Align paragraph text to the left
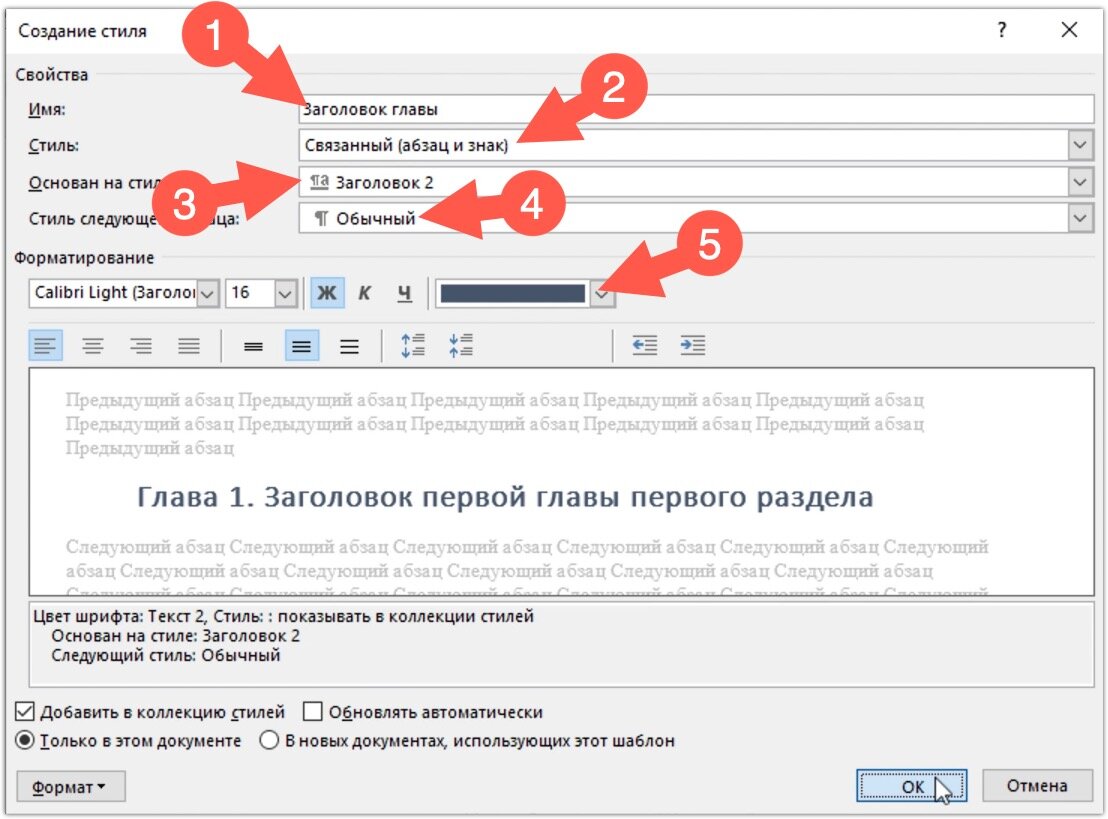 click(x=45, y=346)
